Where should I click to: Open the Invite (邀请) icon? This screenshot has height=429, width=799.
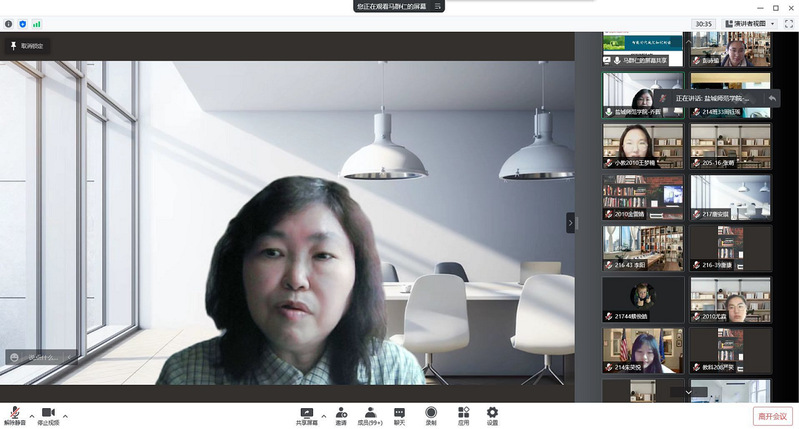click(x=340, y=412)
